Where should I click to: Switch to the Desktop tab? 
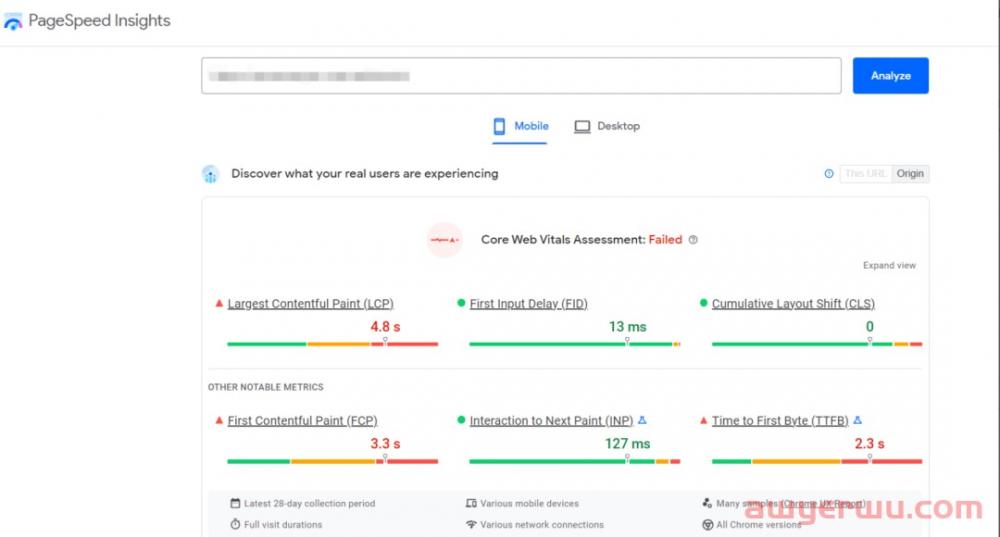tap(607, 127)
